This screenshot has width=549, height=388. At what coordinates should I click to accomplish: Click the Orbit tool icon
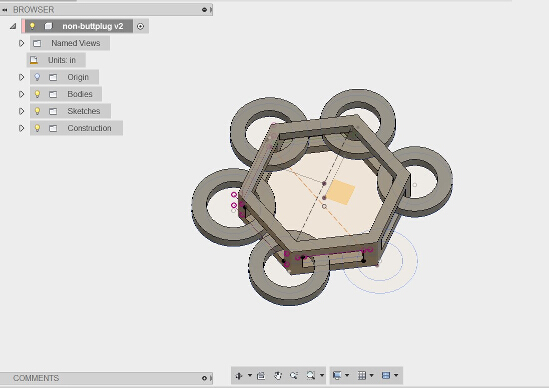[x=239, y=376]
